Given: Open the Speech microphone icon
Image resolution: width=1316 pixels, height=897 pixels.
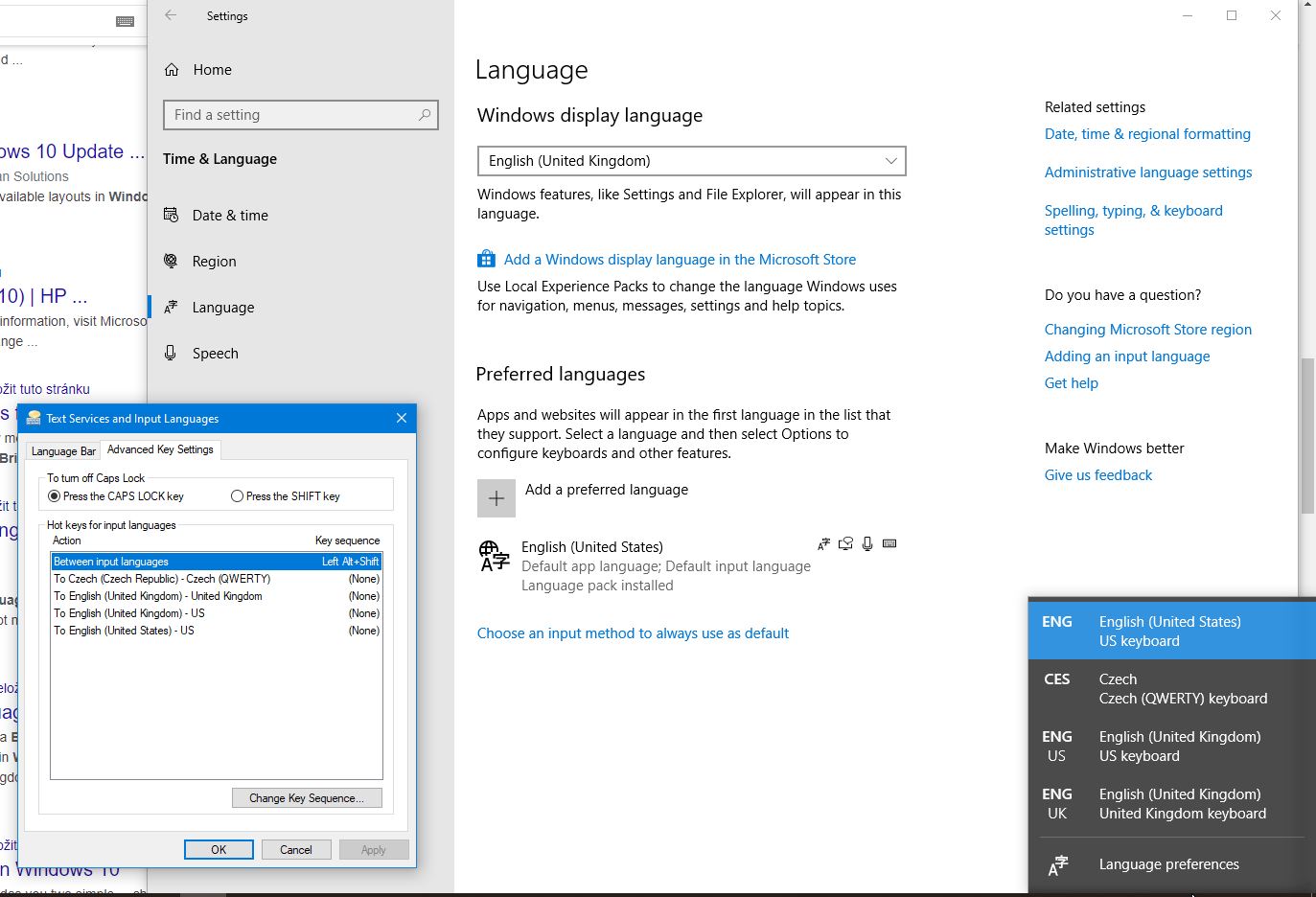Looking at the screenshot, I should pyautogui.click(x=172, y=353).
